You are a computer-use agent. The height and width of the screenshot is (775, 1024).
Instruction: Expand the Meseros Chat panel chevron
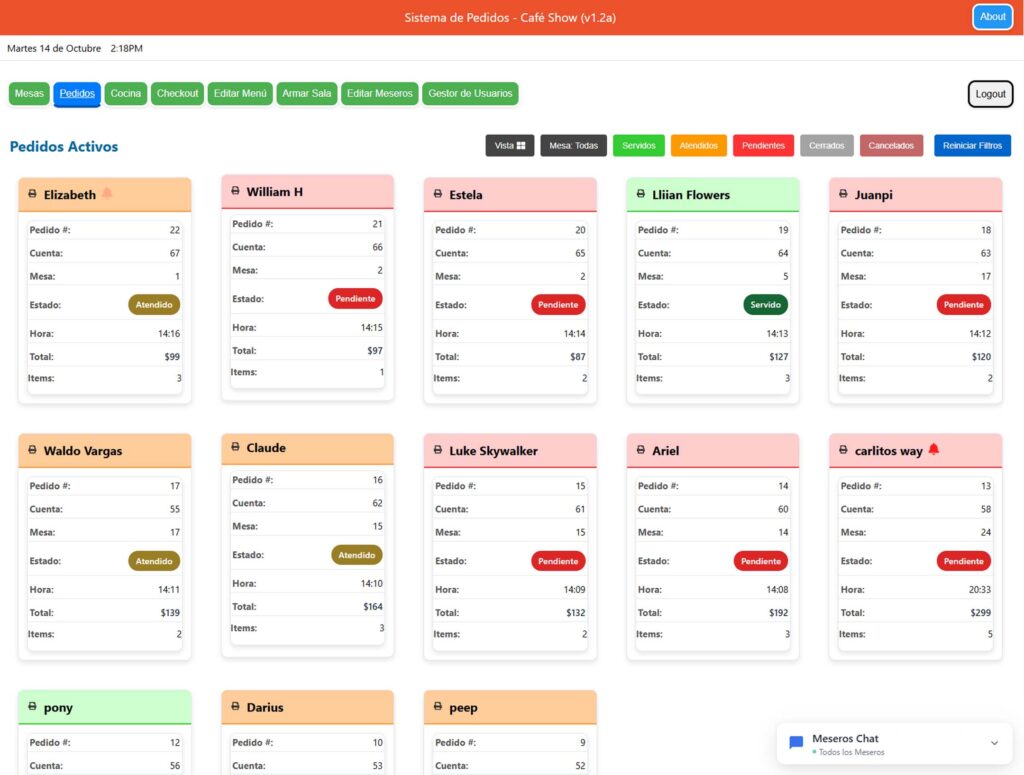tap(994, 743)
